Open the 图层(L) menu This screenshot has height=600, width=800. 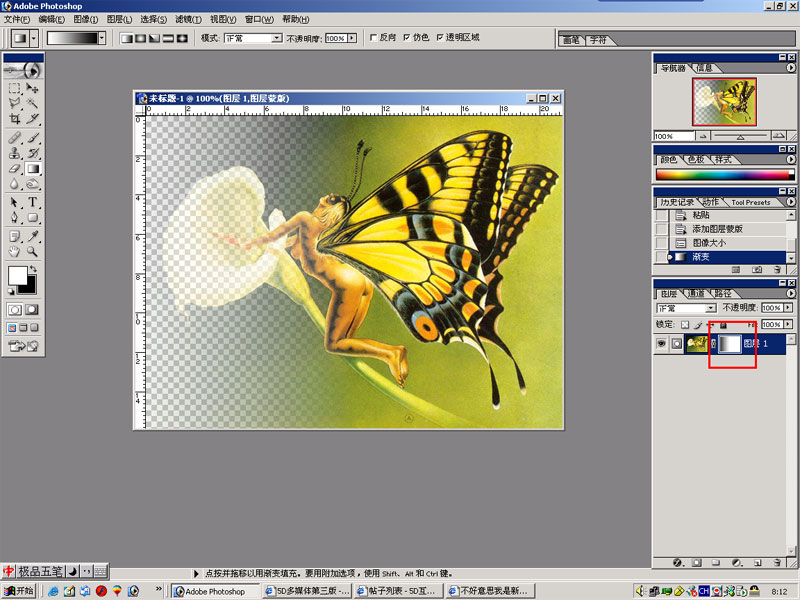(119, 19)
